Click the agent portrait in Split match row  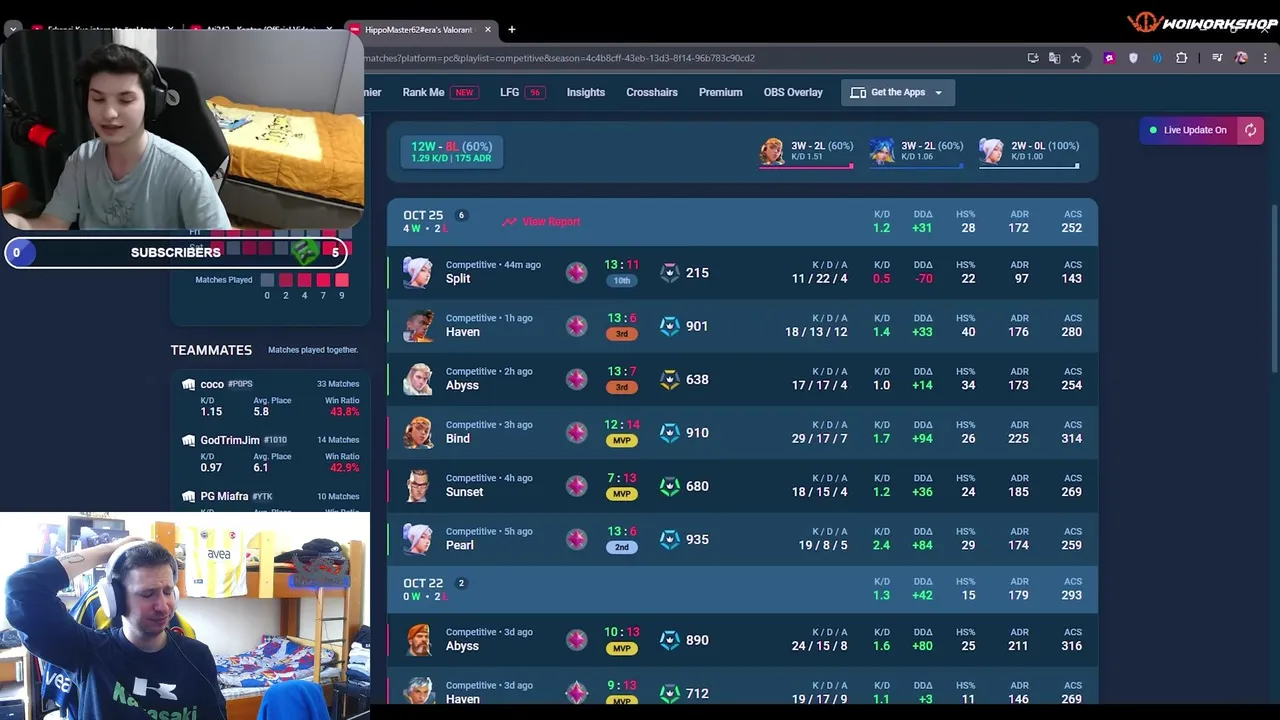pos(418,272)
